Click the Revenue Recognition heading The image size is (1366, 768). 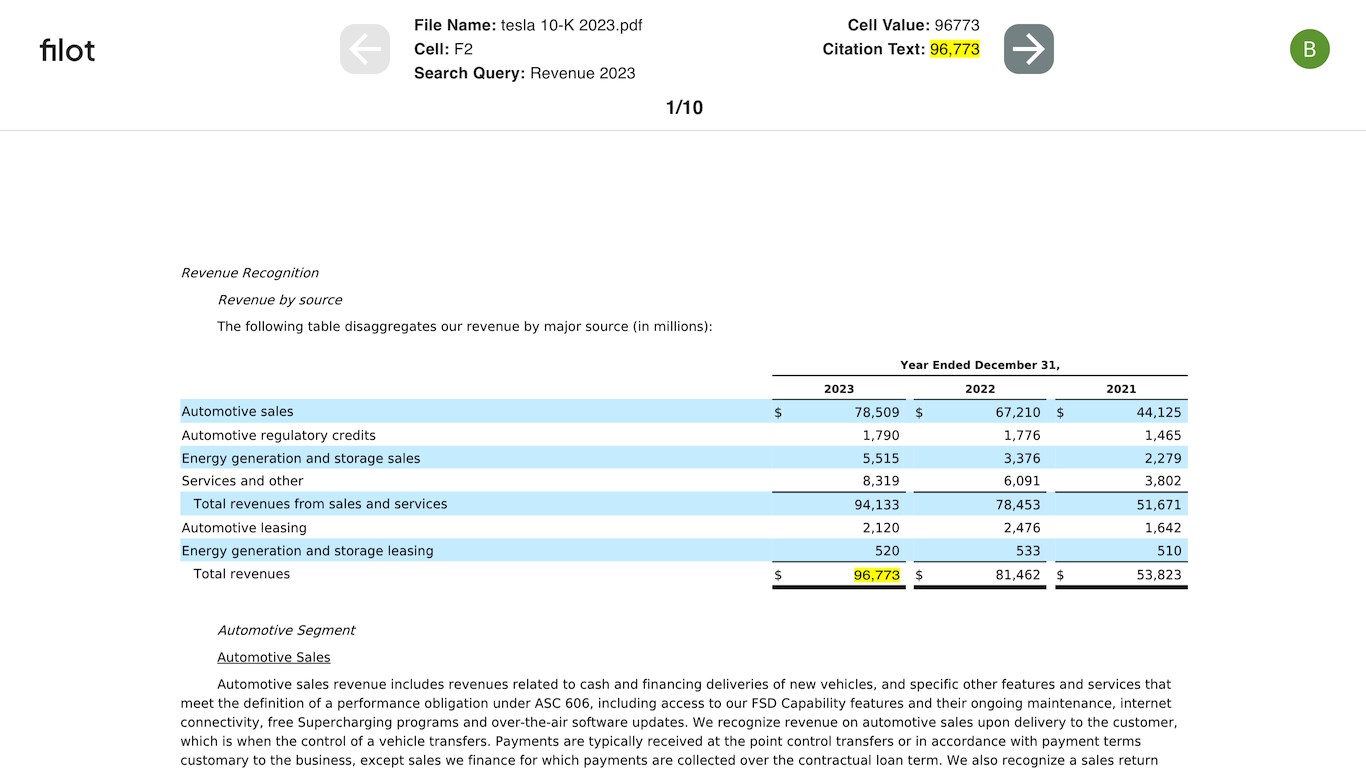(x=249, y=273)
